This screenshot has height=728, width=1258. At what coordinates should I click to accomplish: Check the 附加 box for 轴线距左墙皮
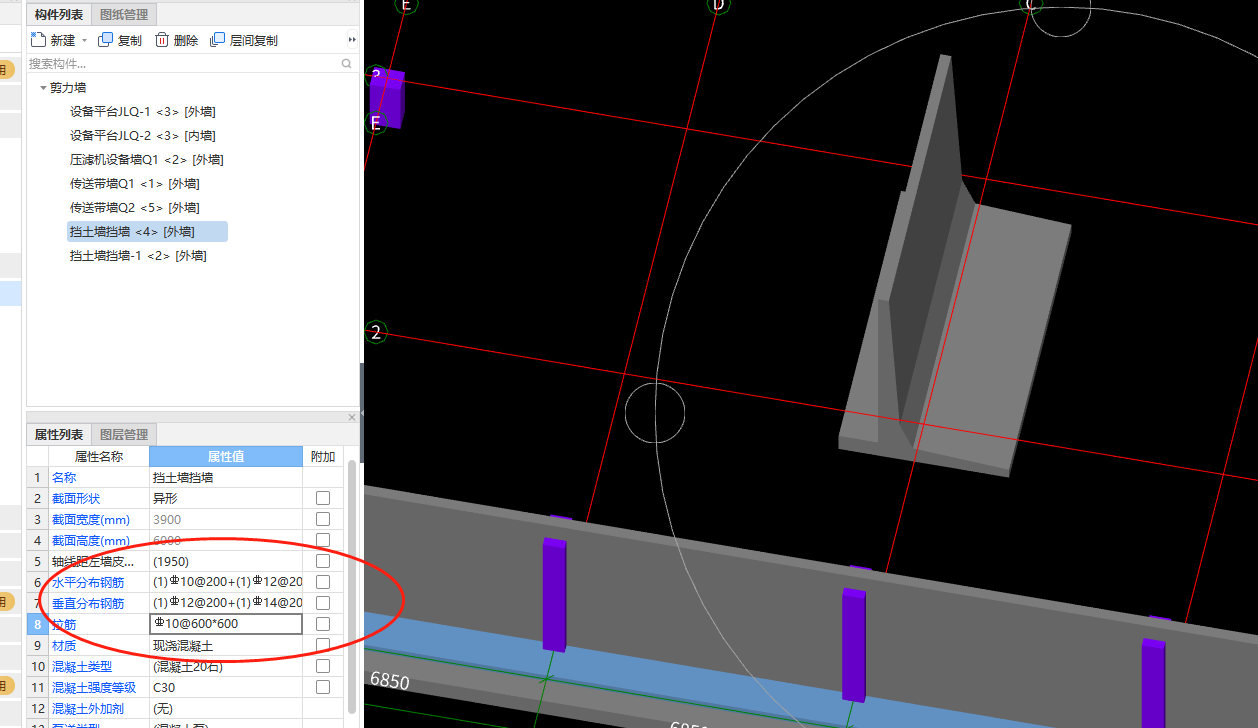click(323, 561)
